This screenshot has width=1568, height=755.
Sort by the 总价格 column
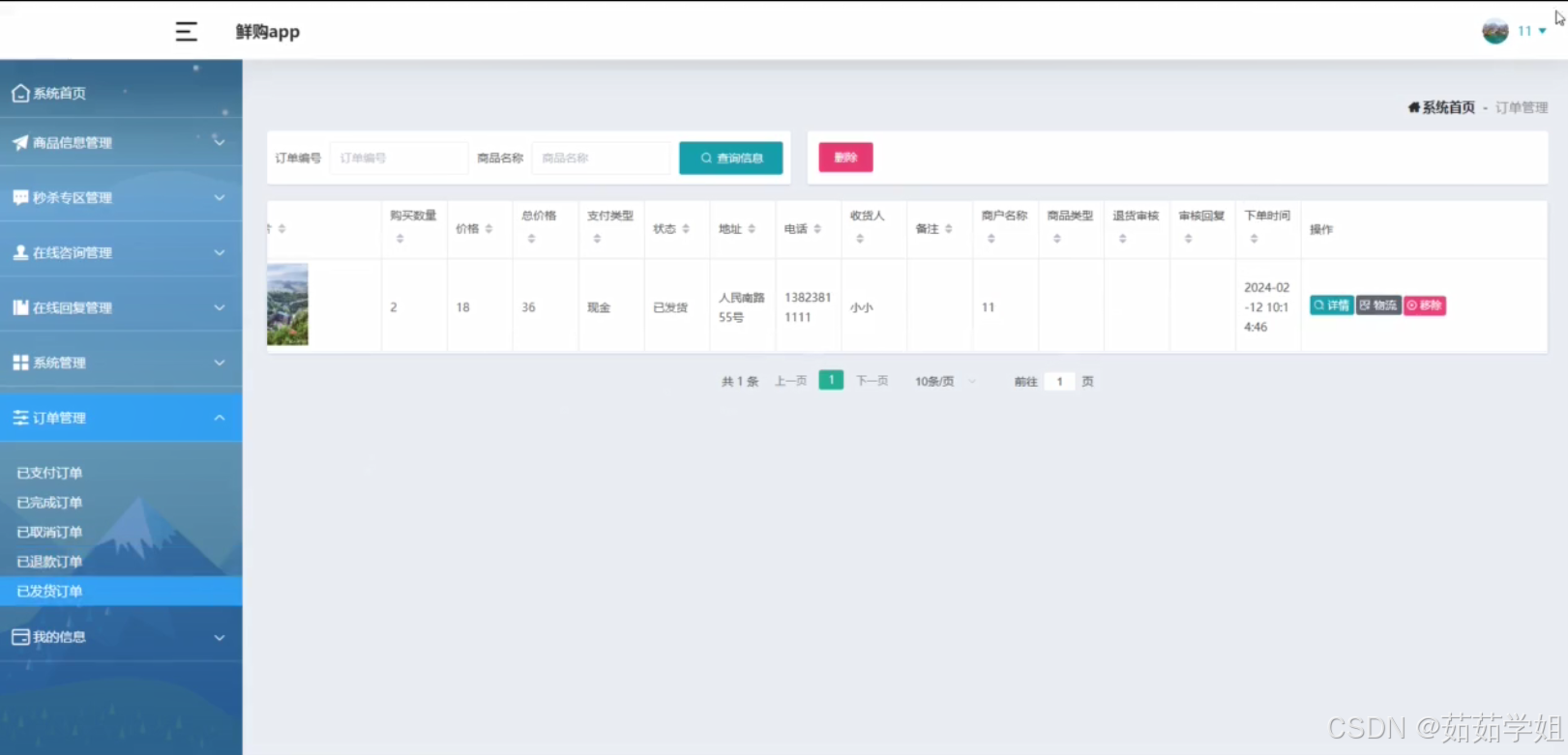point(531,239)
